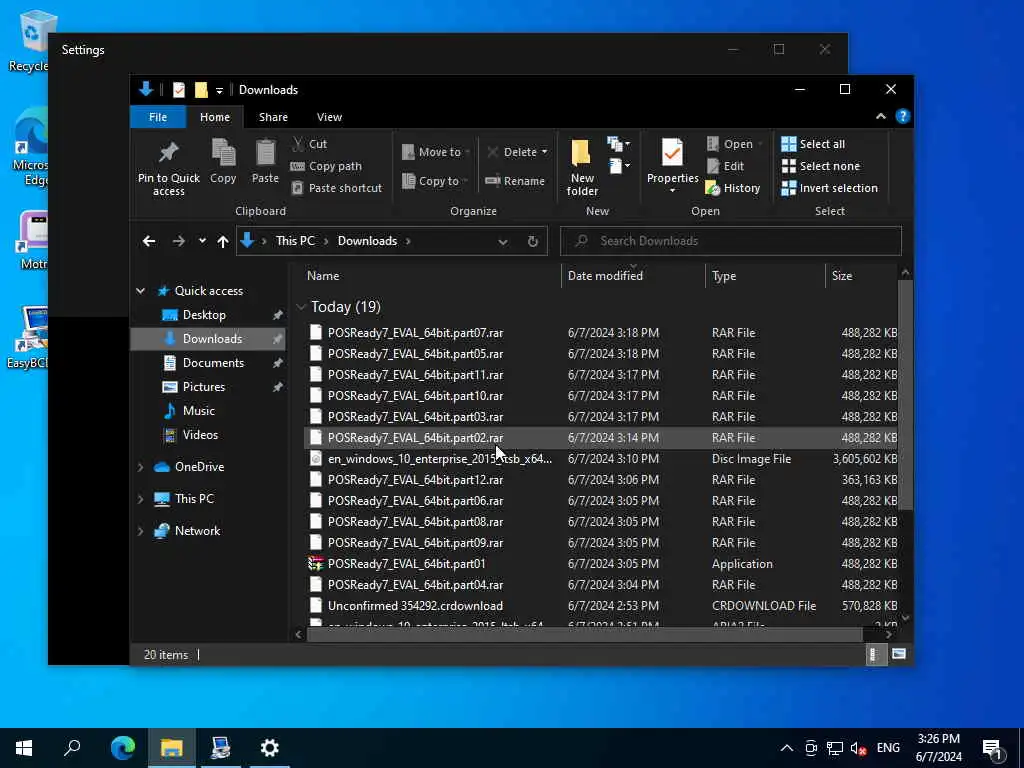Click Properties icon in Quick Access Toolbar
1024x768 pixels.
coord(178,89)
